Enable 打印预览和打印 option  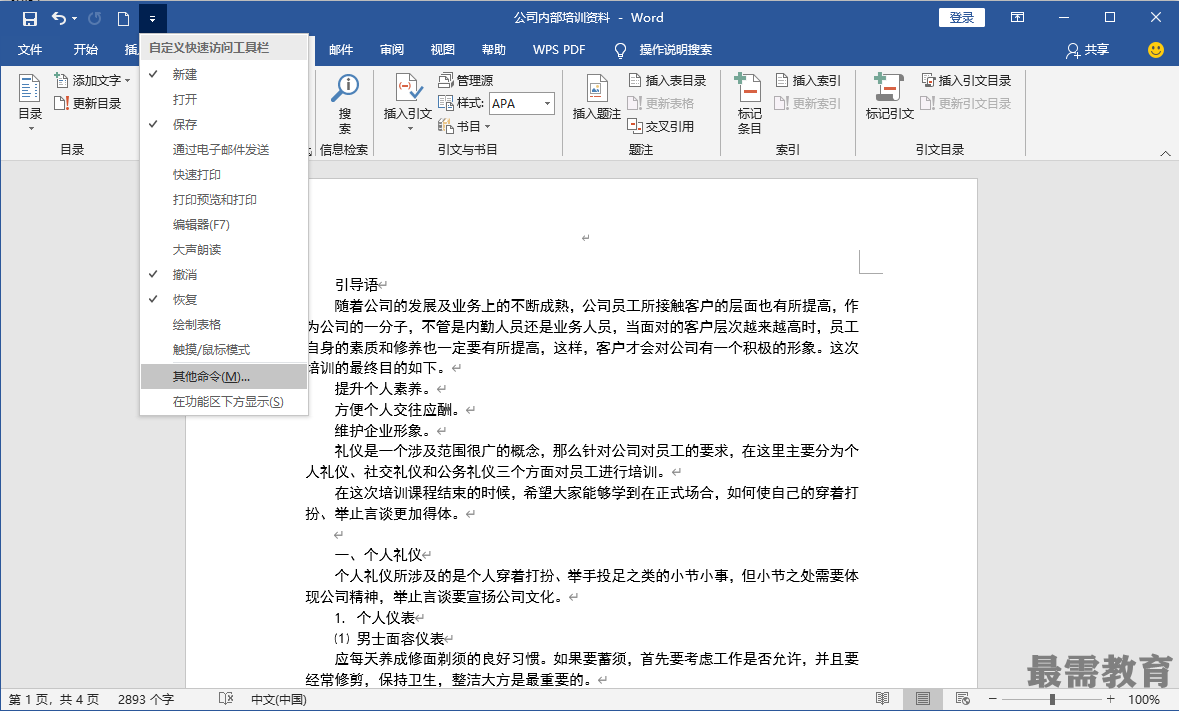pyautogui.click(x=224, y=199)
